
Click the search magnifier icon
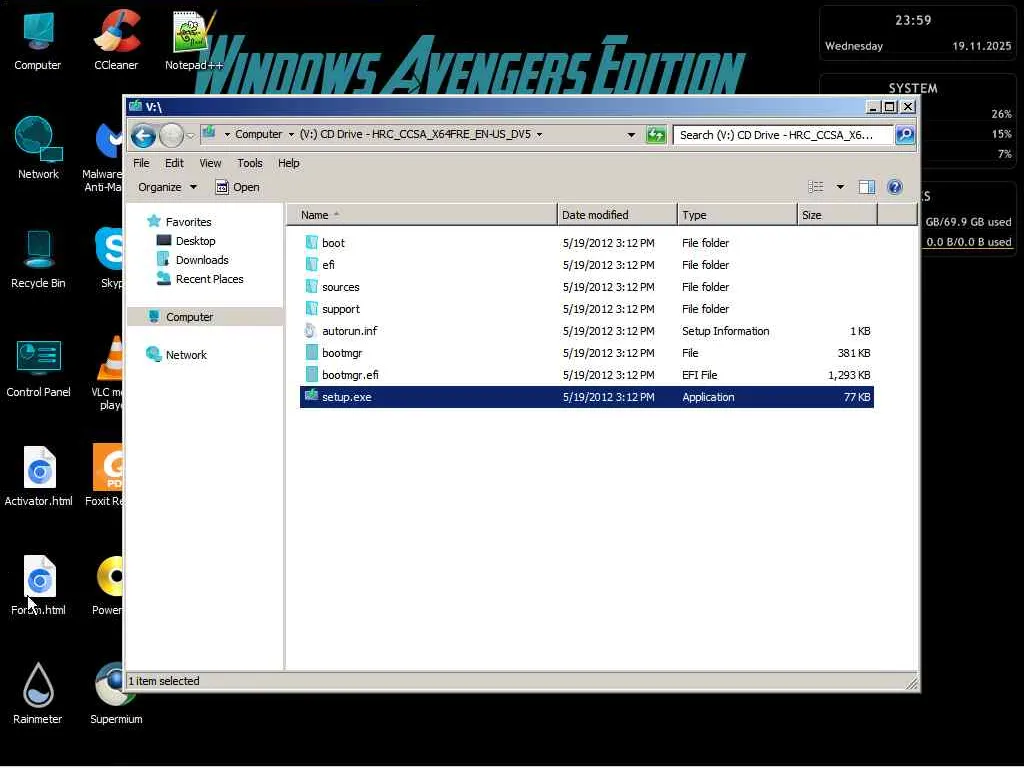click(904, 135)
